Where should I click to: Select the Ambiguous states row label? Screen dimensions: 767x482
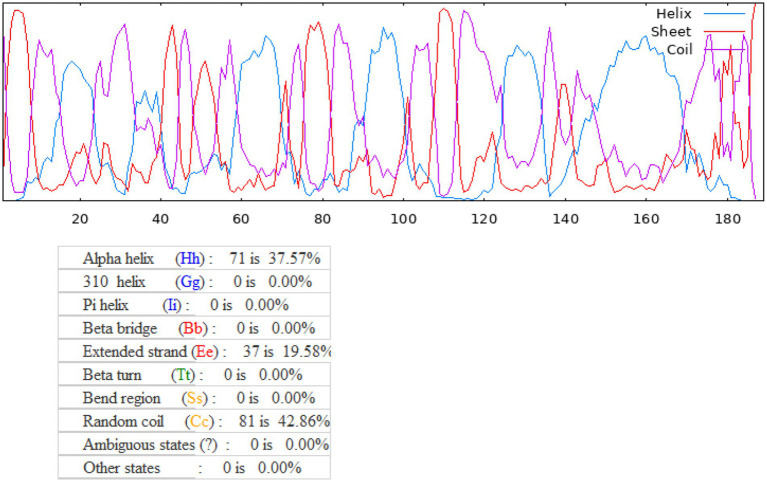(x=139, y=445)
